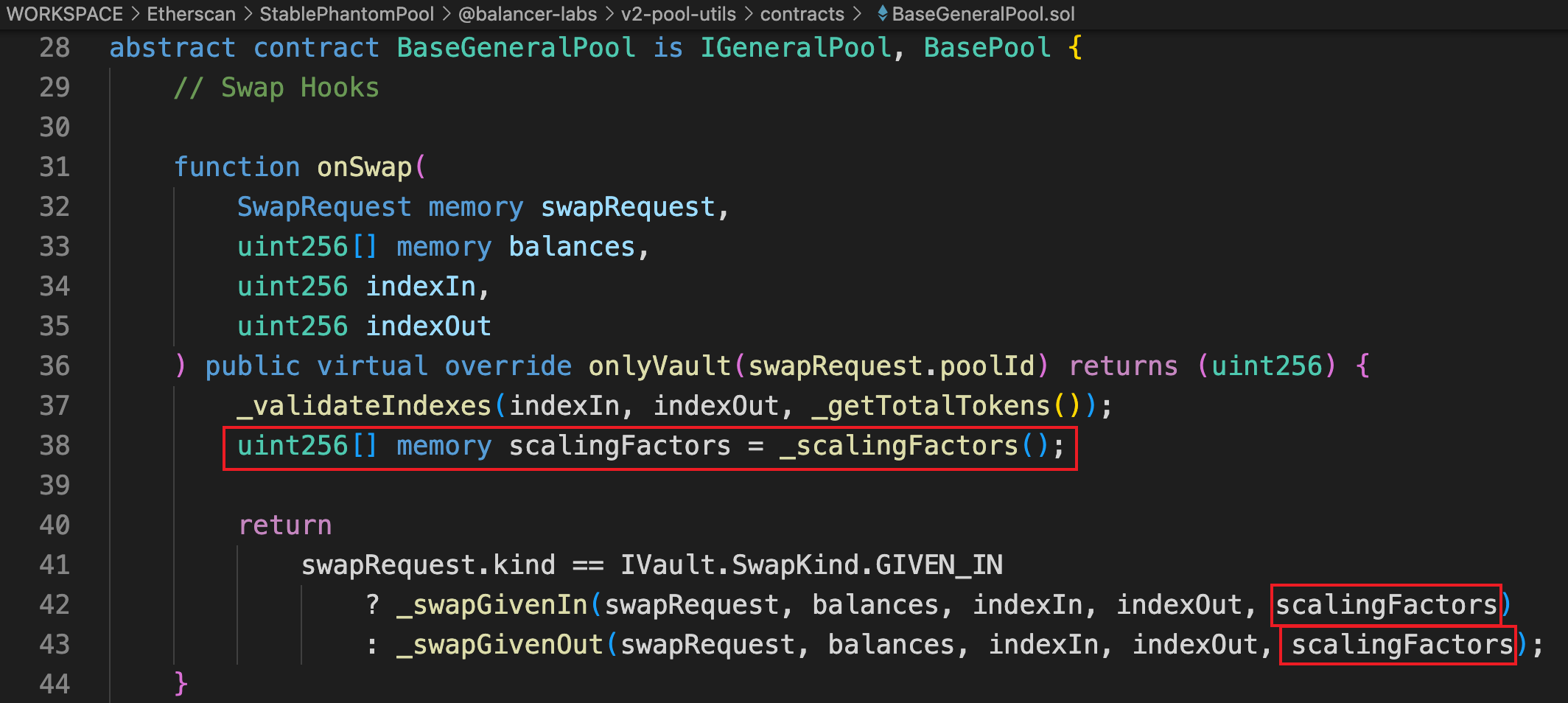Select the Etherscan breadcrumb segment
Screen dimensions: 1568x703
(x=192, y=14)
